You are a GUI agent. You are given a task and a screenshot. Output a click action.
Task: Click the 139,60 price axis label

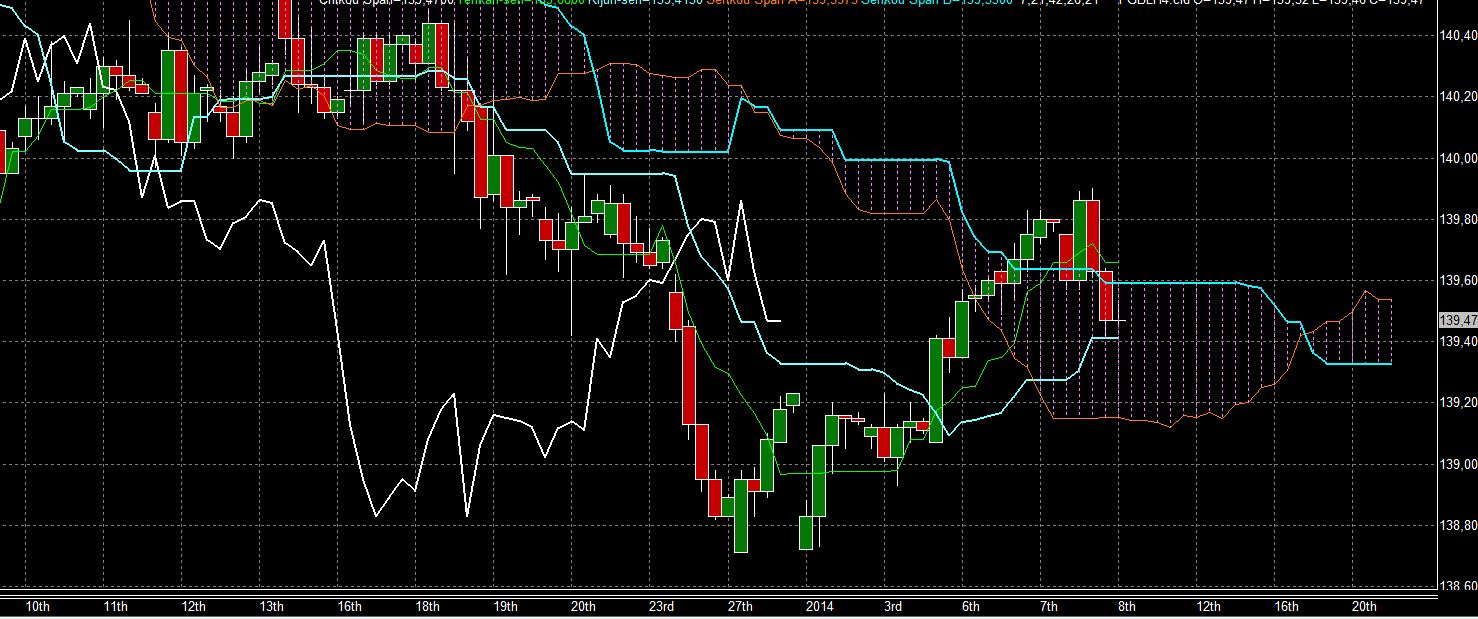[1458, 280]
